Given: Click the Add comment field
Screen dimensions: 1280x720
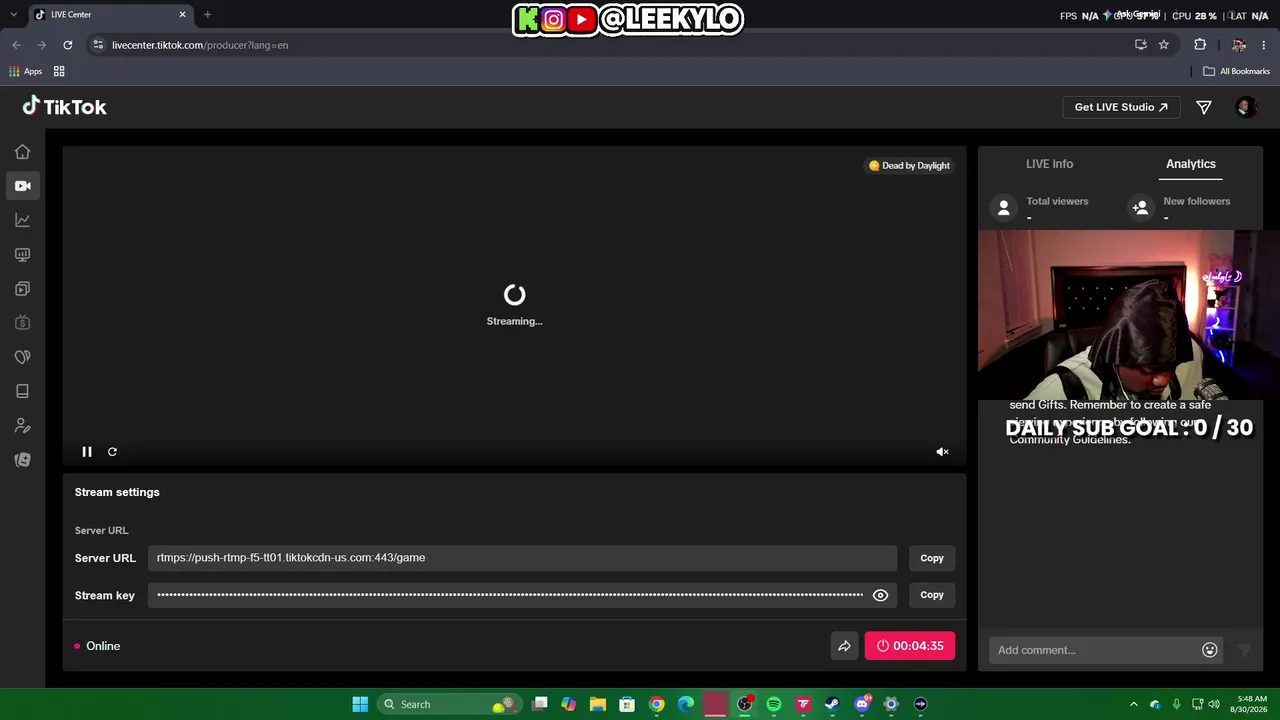Looking at the screenshot, I should pyautogui.click(x=1096, y=650).
